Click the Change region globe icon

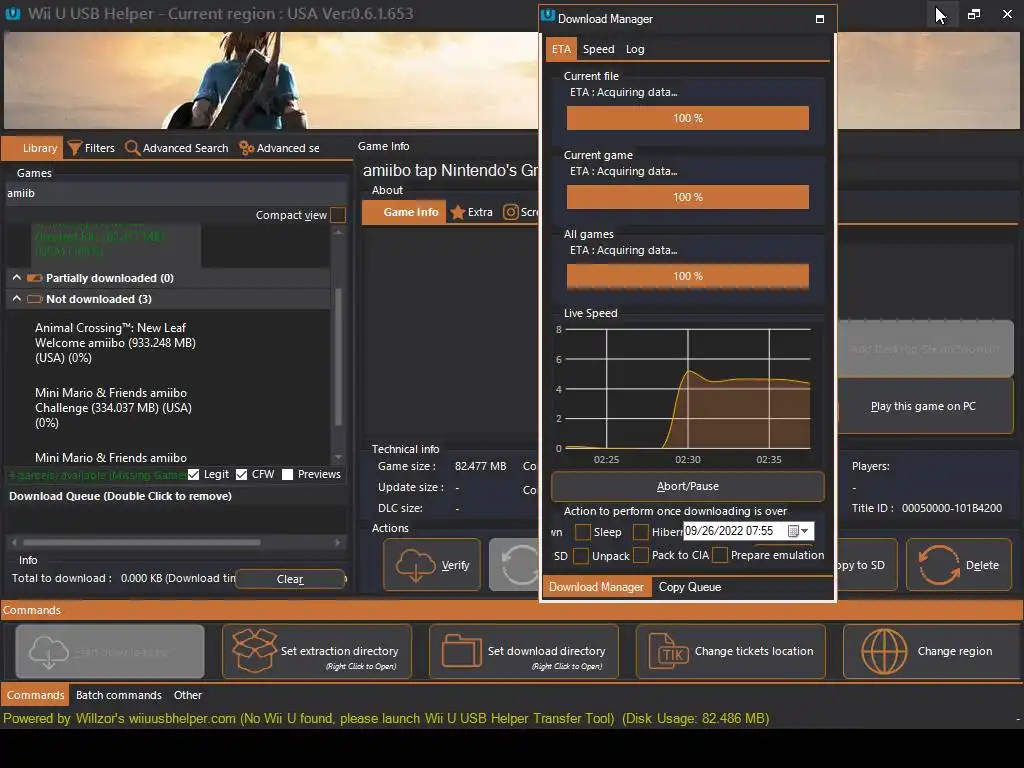tap(884, 651)
